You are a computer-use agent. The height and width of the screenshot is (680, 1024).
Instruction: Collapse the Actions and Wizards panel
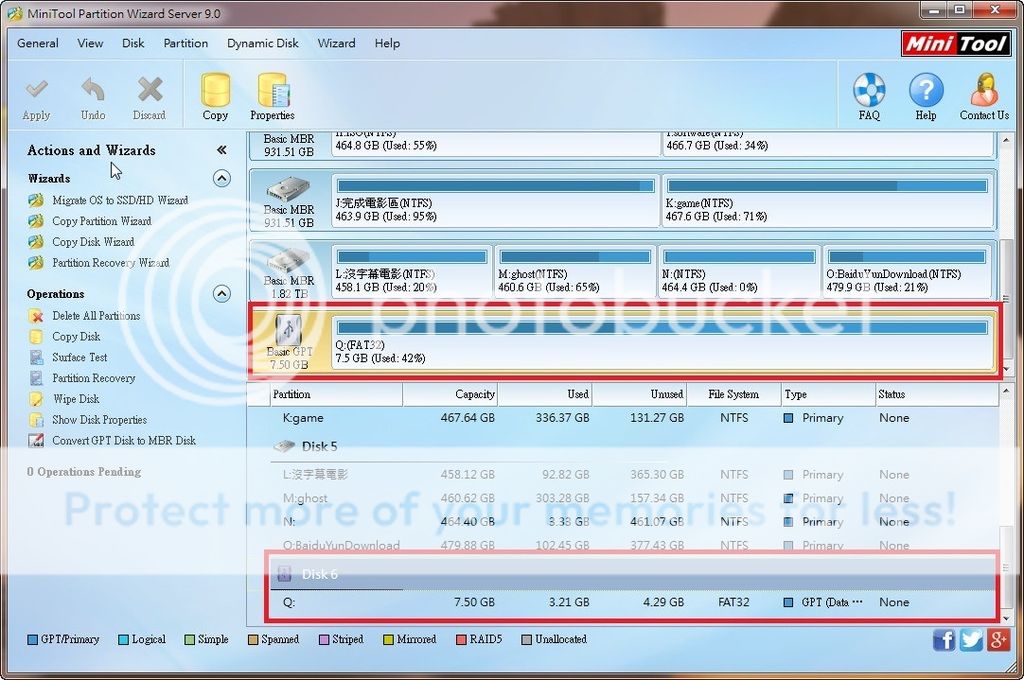[221, 150]
